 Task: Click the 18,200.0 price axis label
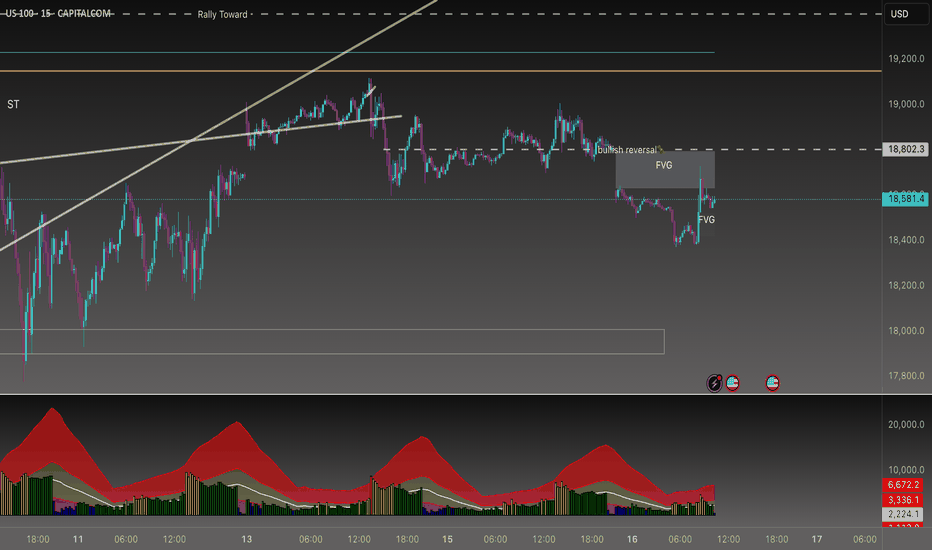(x=906, y=285)
